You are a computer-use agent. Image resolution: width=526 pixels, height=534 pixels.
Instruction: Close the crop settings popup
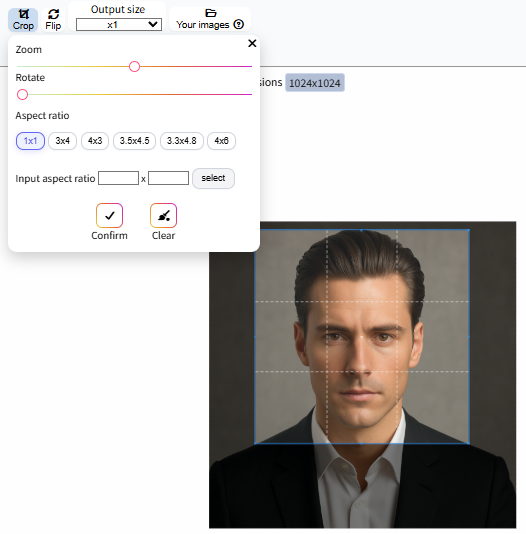point(252,43)
